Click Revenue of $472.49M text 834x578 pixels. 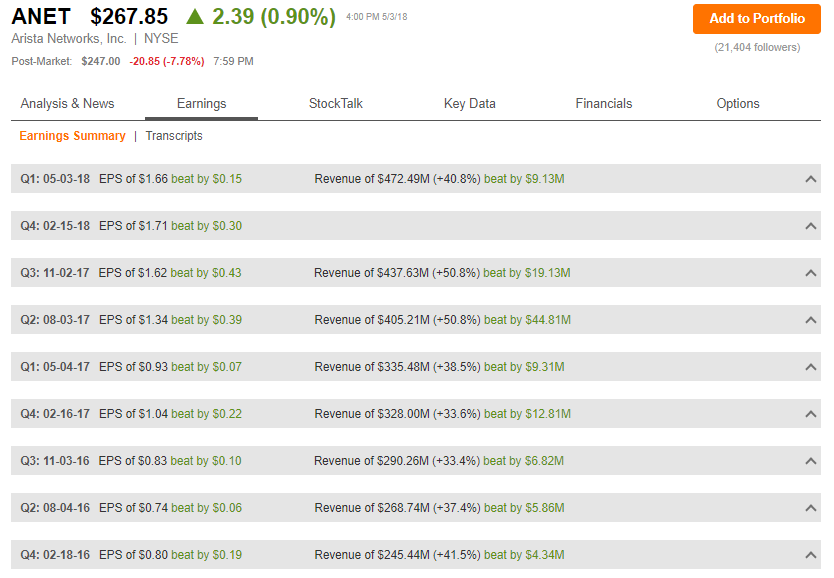pyautogui.click(x=372, y=179)
